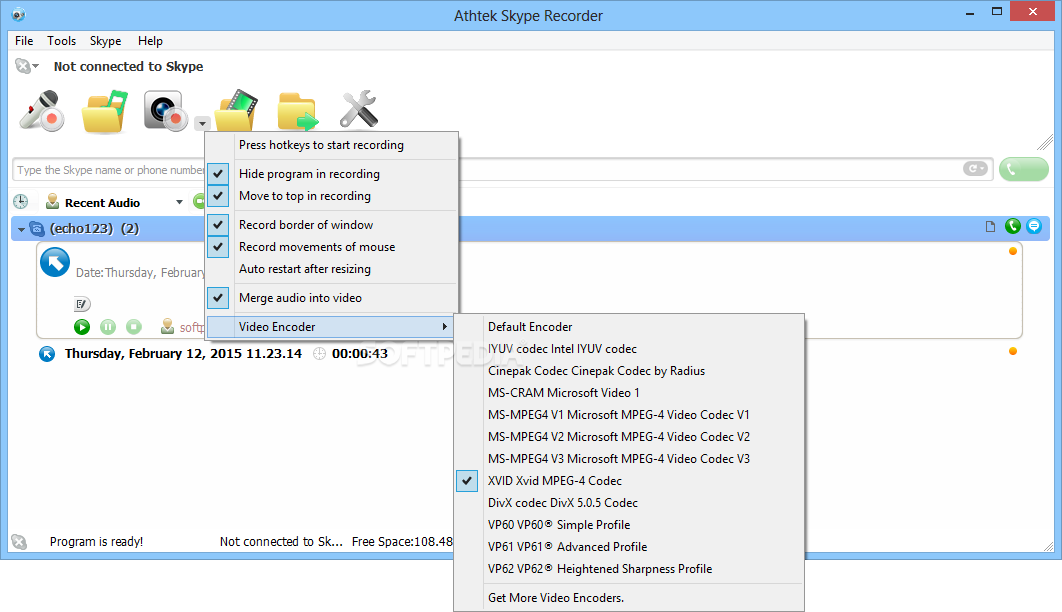Open the Tools menu

tap(62, 41)
